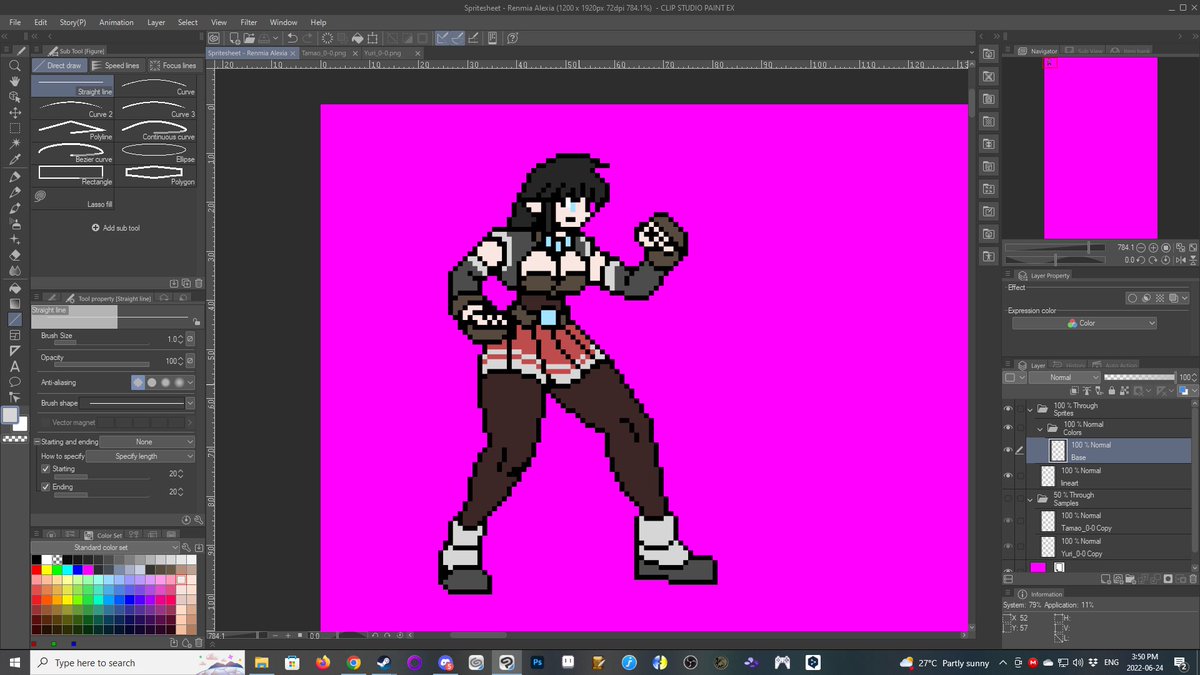
Task: Click Add sub tool
Action: [x=116, y=228]
